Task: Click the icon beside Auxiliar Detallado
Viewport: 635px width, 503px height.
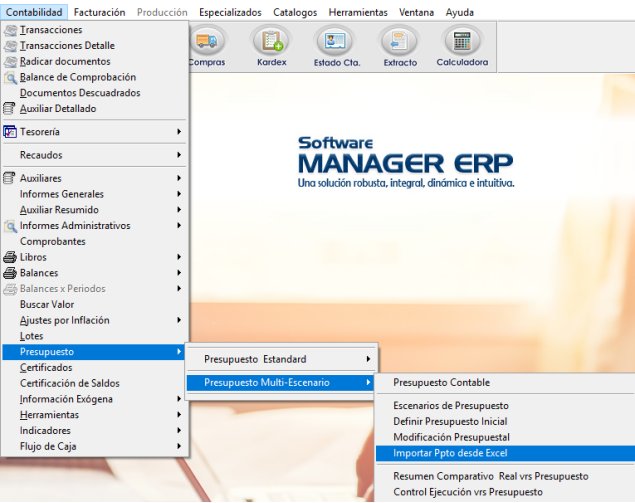Action: pos(9,109)
